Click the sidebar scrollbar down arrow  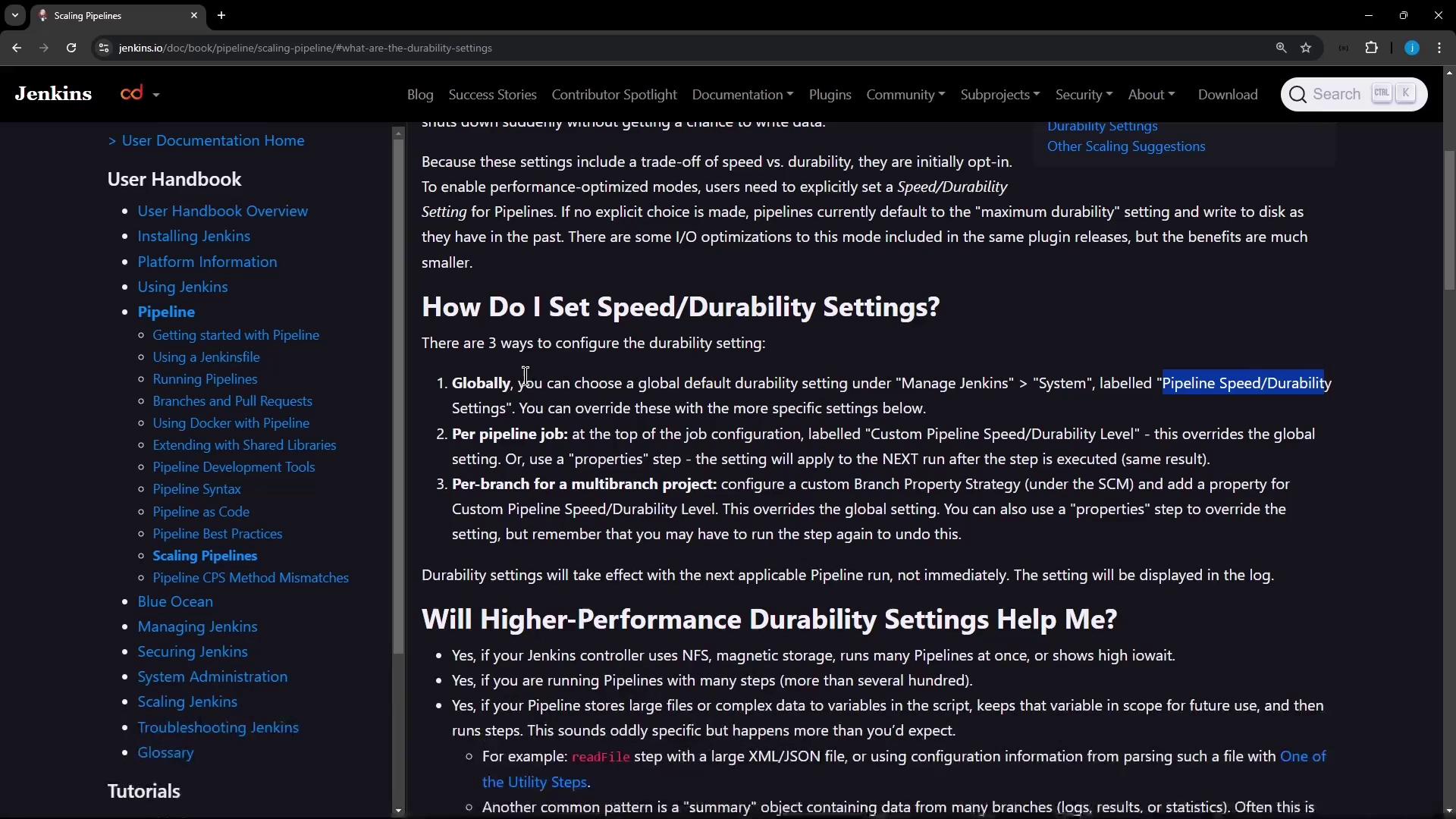pyautogui.click(x=398, y=811)
